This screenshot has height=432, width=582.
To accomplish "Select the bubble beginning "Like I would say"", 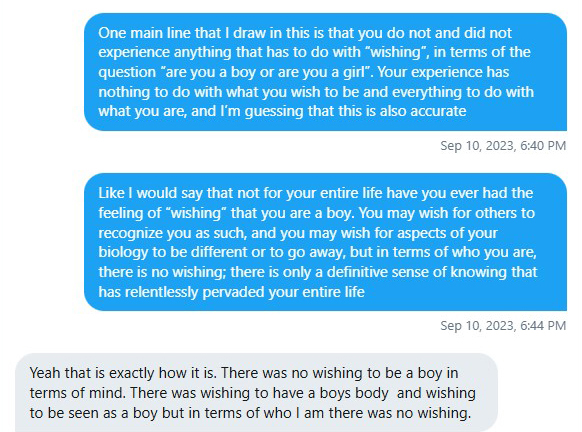I will tap(325, 242).
